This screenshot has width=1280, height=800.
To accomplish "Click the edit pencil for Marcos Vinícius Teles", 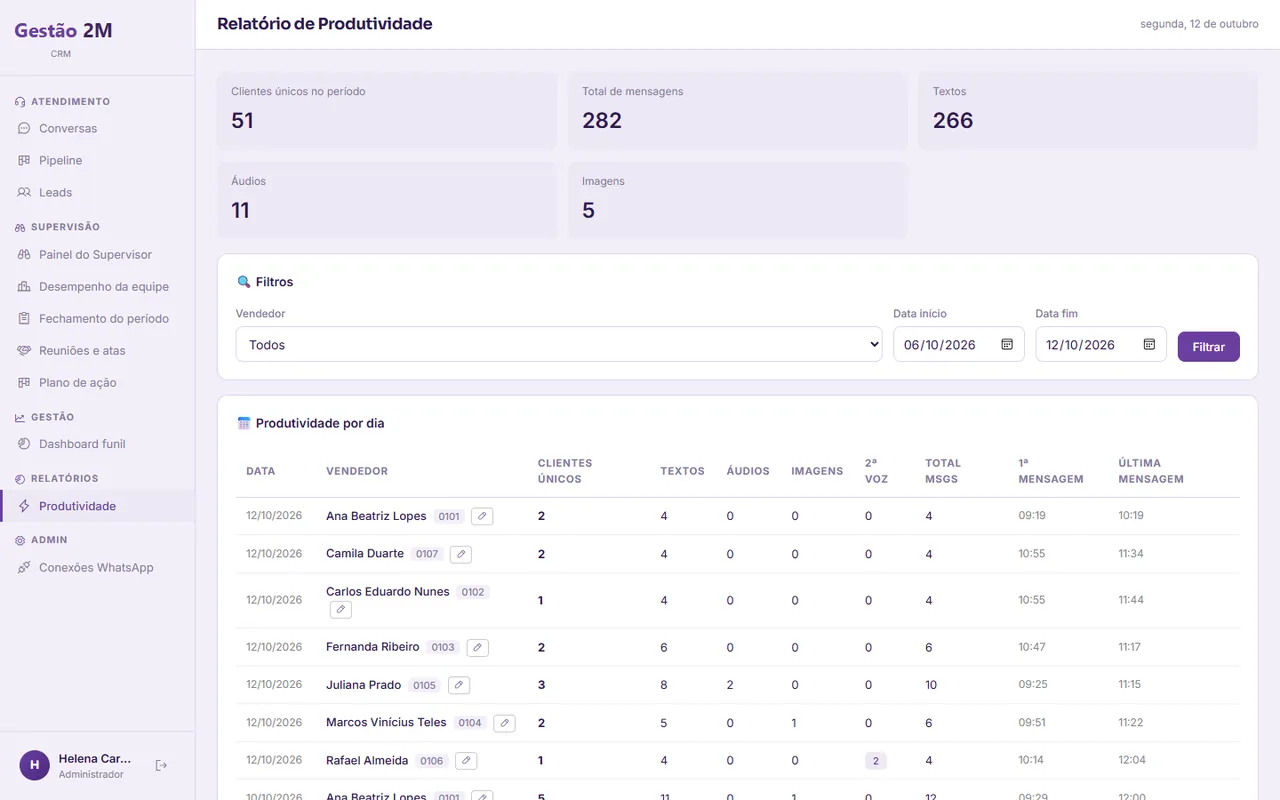I will pos(504,723).
